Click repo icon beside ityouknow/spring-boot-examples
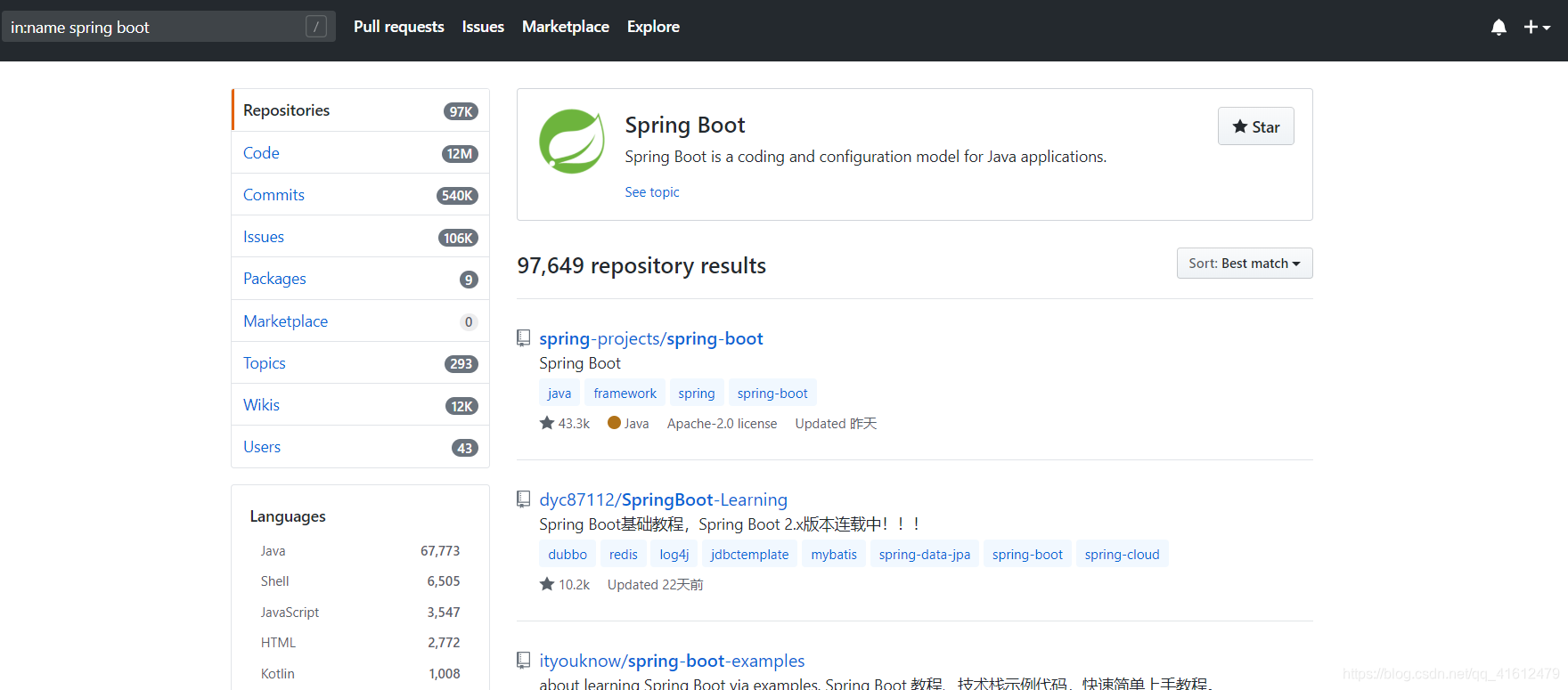 click(x=524, y=661)
